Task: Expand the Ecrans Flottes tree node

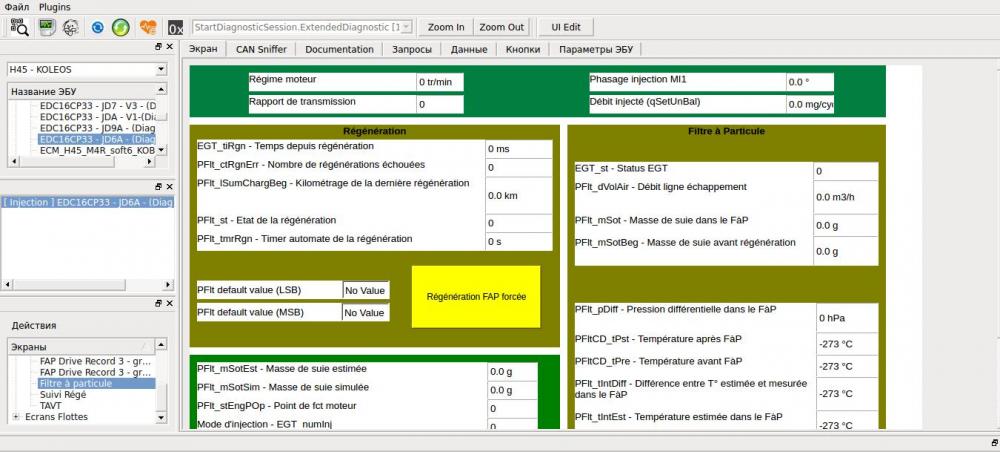Action: click(x=16, y=417)
